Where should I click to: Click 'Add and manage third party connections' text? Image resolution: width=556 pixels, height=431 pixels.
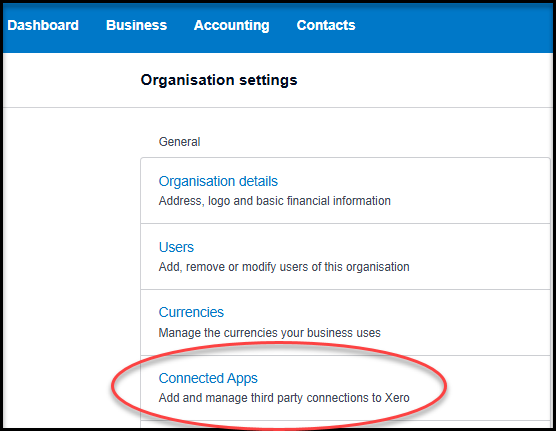point(284,398)
